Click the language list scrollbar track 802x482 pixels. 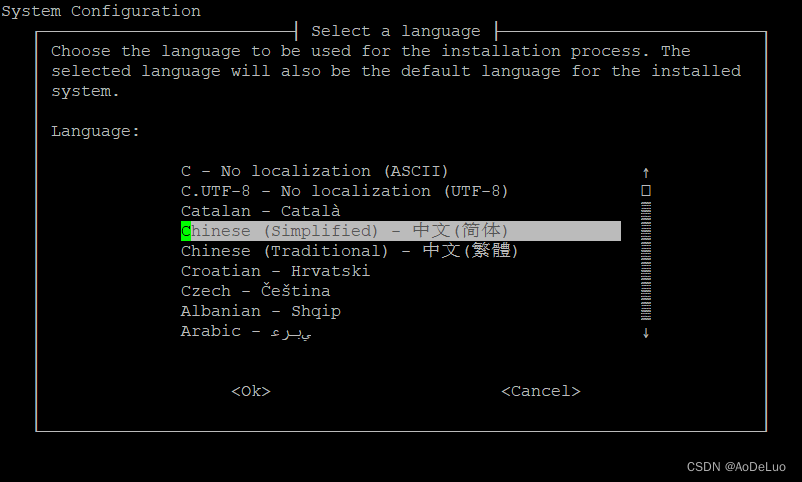point(646,261)
